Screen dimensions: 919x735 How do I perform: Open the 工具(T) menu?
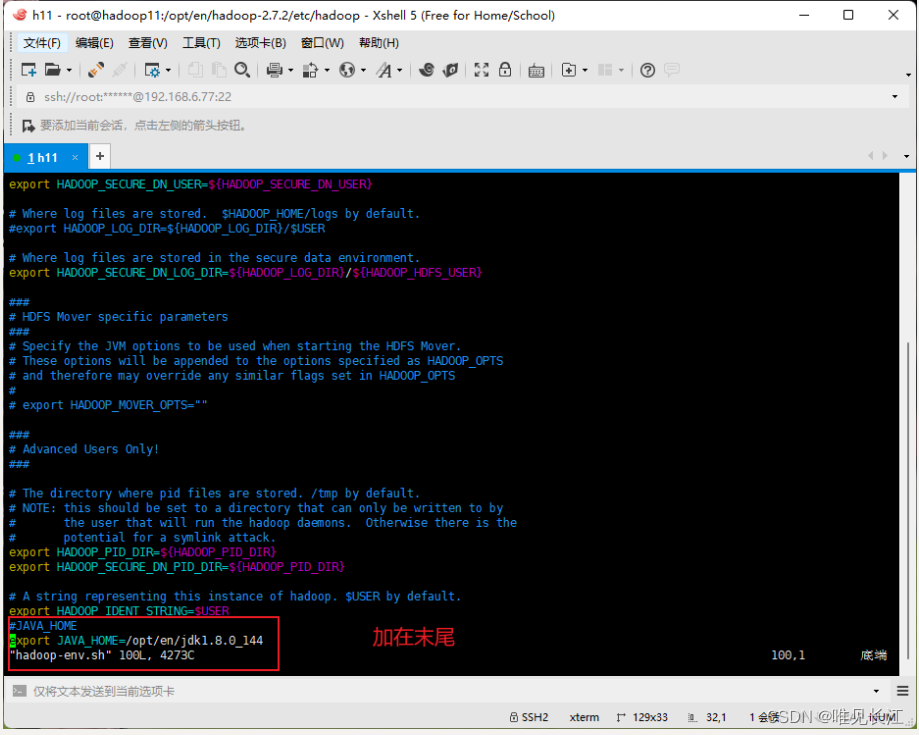coord(201,43)
